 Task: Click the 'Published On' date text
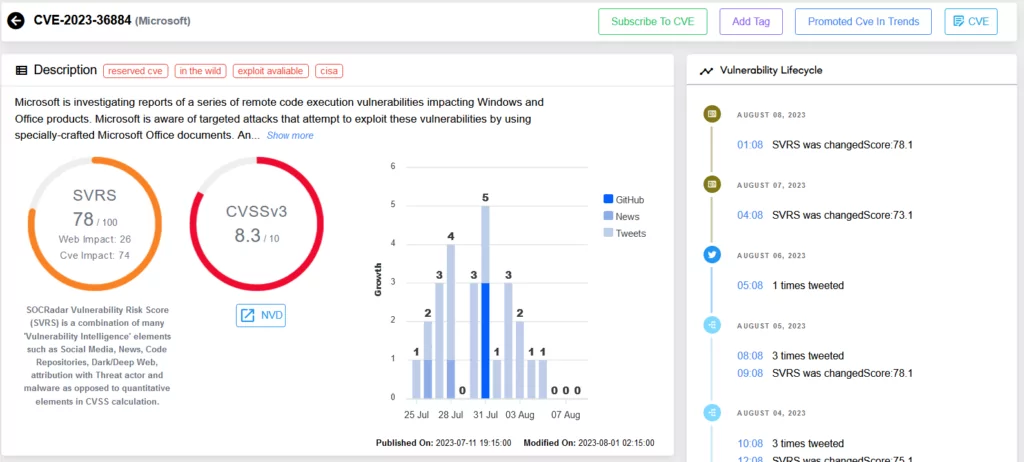click(x=443, y=442)
